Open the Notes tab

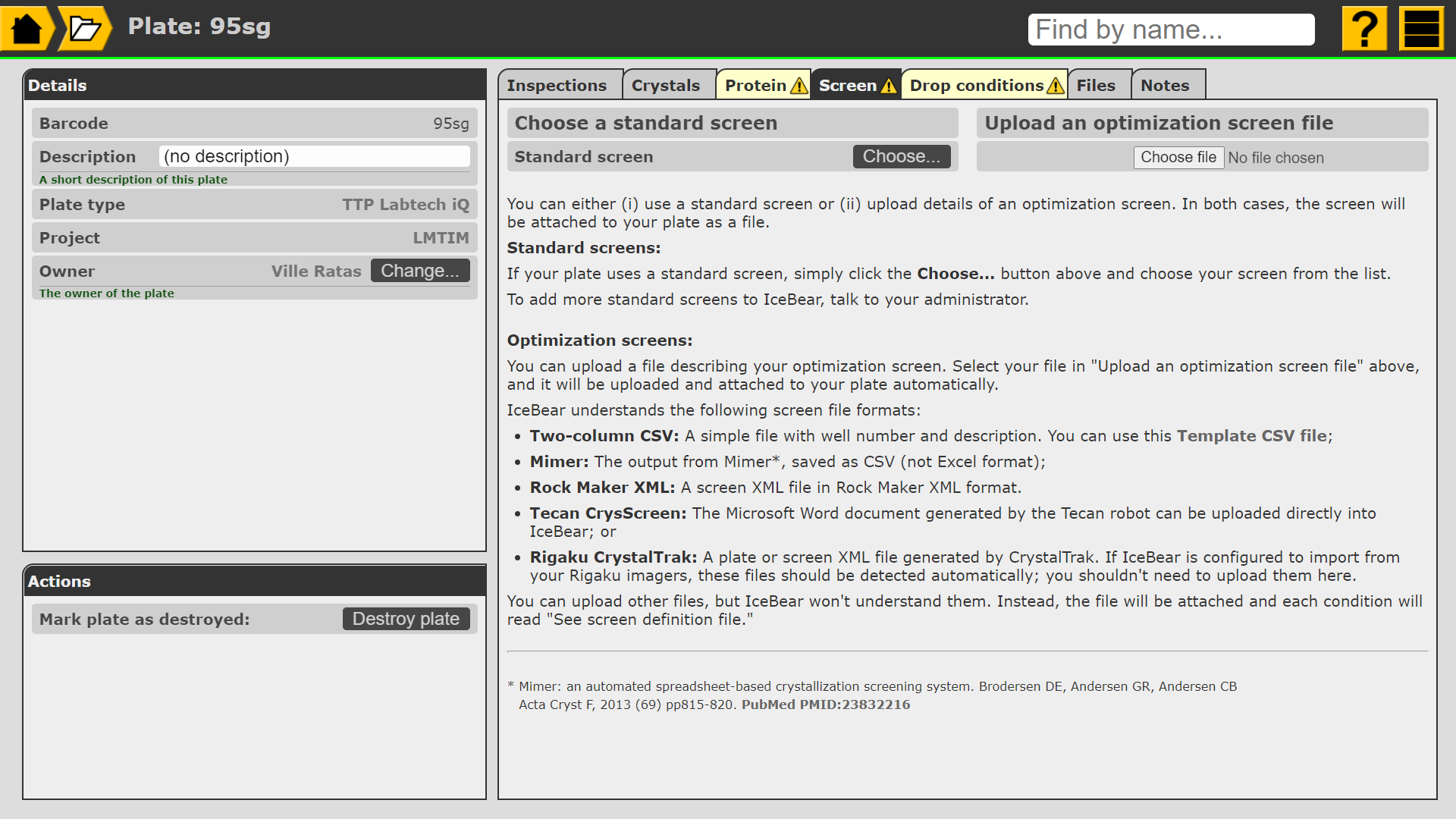[x=1164, y=86]
